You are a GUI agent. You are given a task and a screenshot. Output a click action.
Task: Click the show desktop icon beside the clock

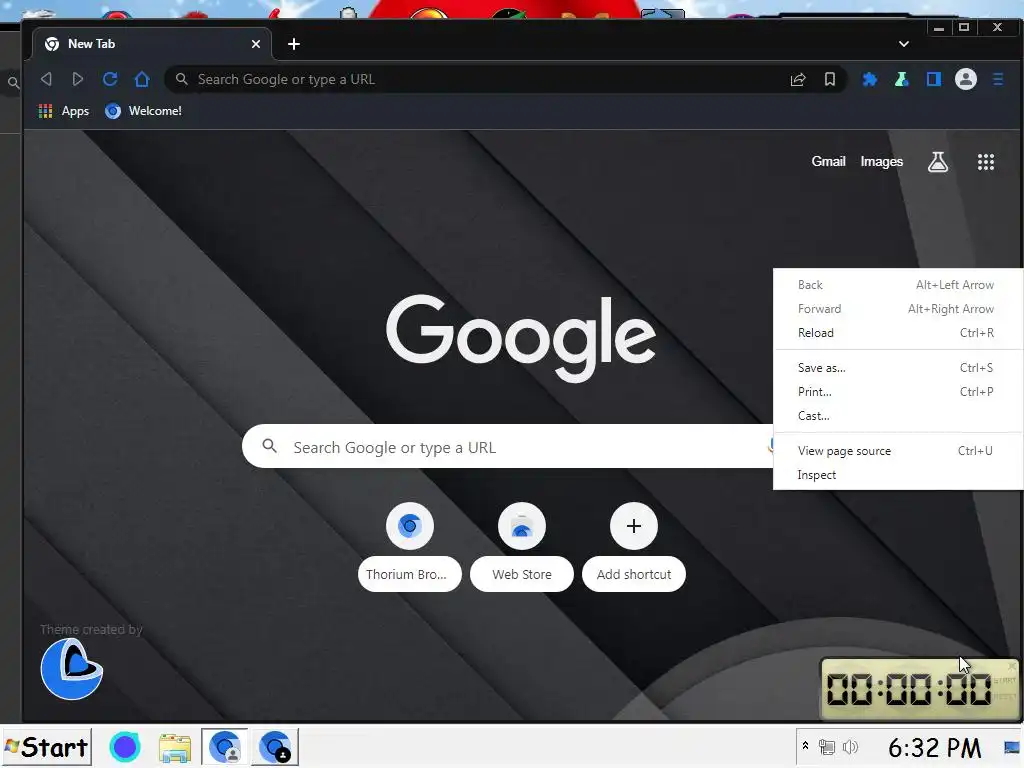point(1012,747)
